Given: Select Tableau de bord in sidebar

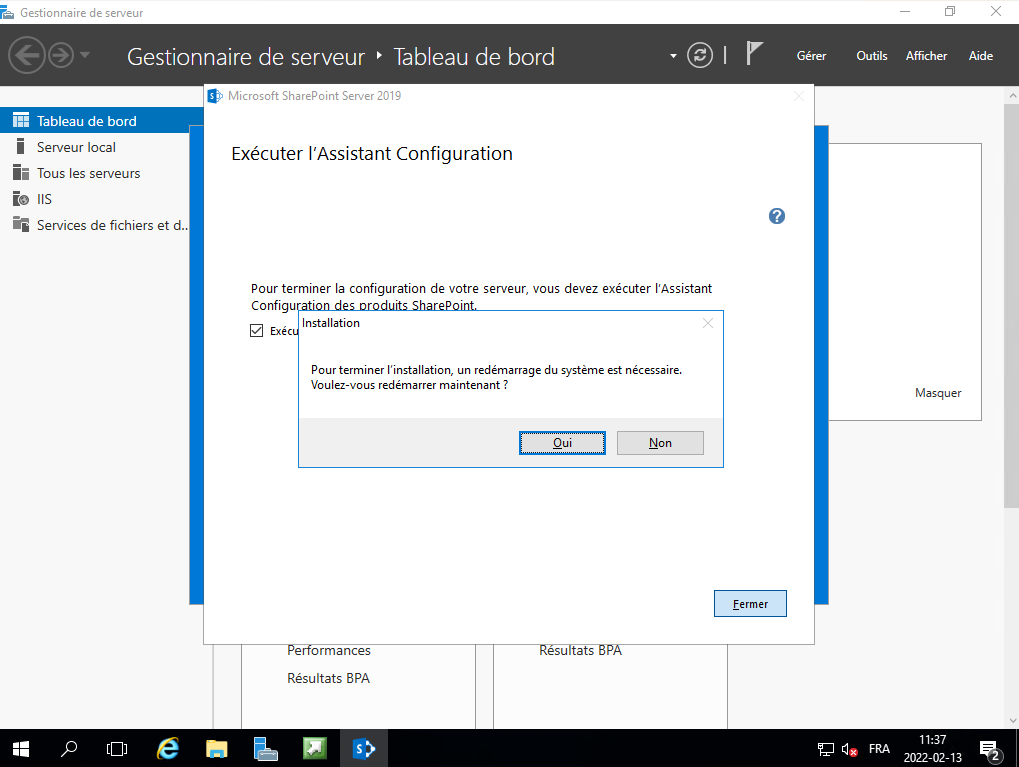Looking at the screenshot, I should coord(101,121).
